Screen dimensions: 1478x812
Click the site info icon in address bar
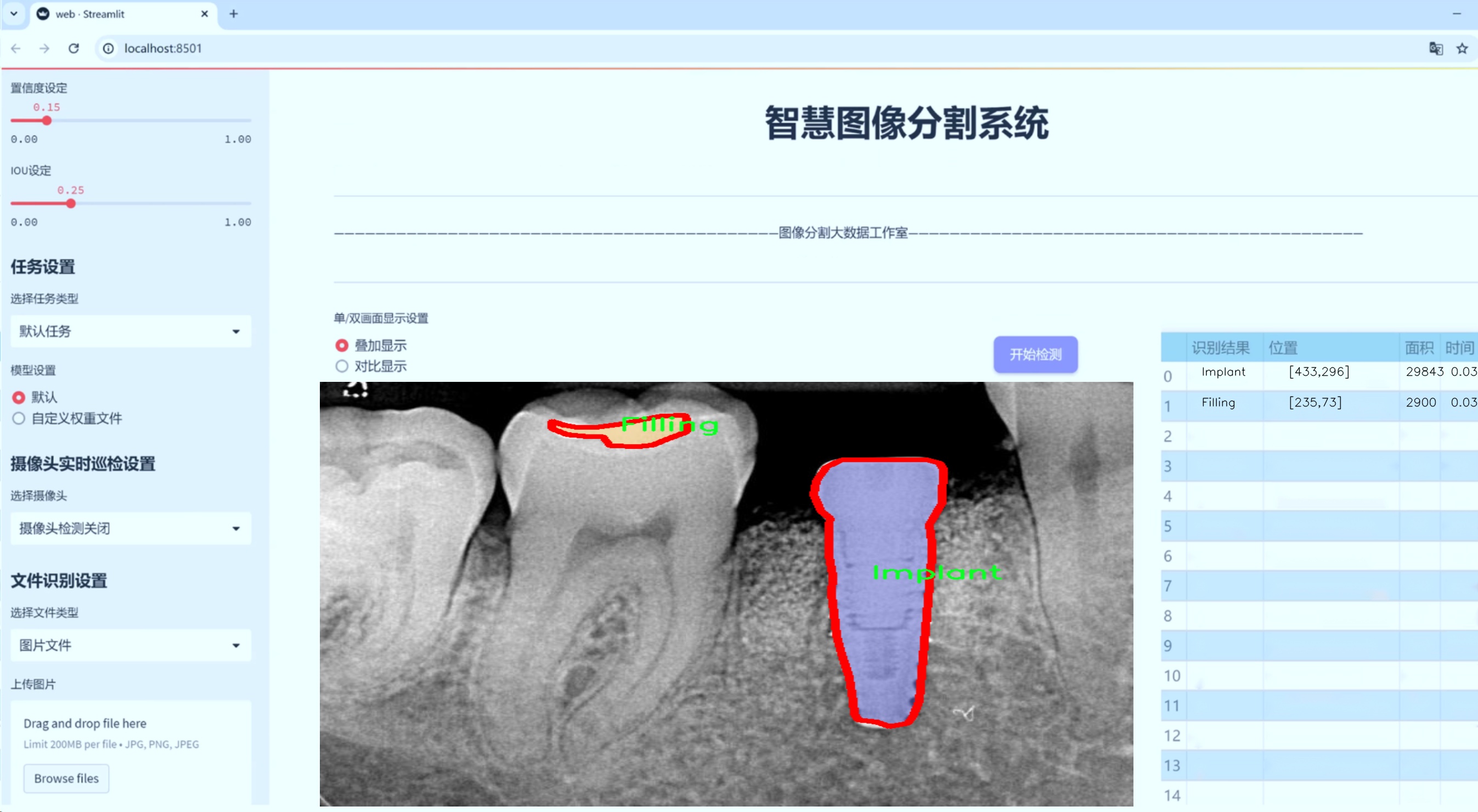pos(108,49)
